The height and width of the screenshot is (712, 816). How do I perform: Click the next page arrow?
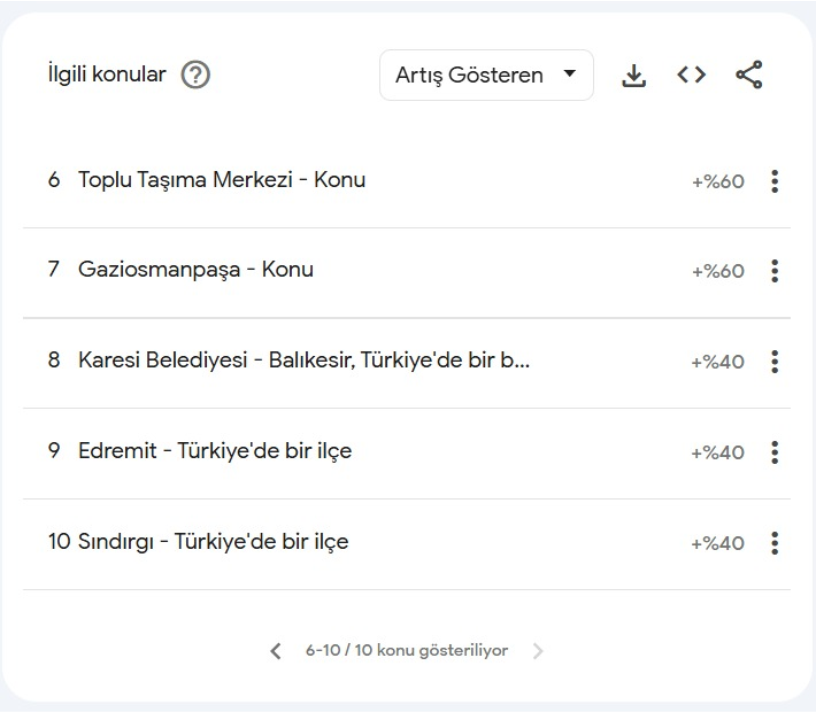(538, 652)
